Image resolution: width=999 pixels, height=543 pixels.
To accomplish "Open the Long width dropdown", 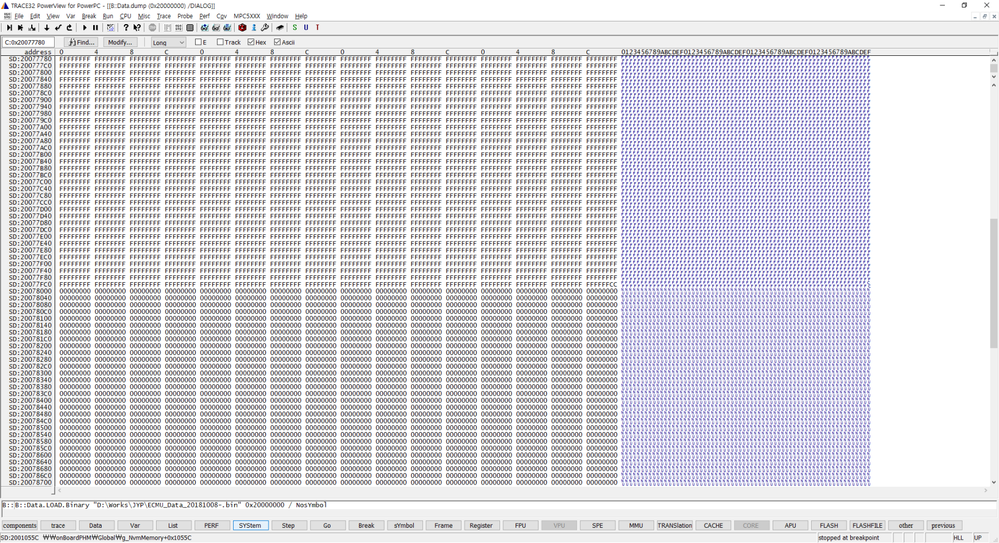I will pos(168,43).
